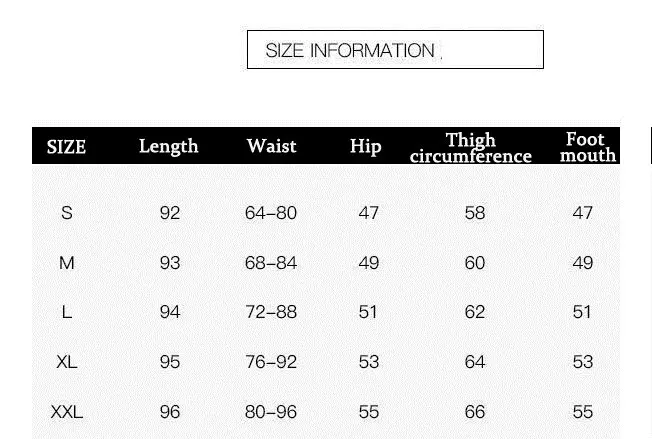Select the Foot mouth column header
The height and width of the screenshot is (439, 652).
pyautogui.click(x=587, y=147)
